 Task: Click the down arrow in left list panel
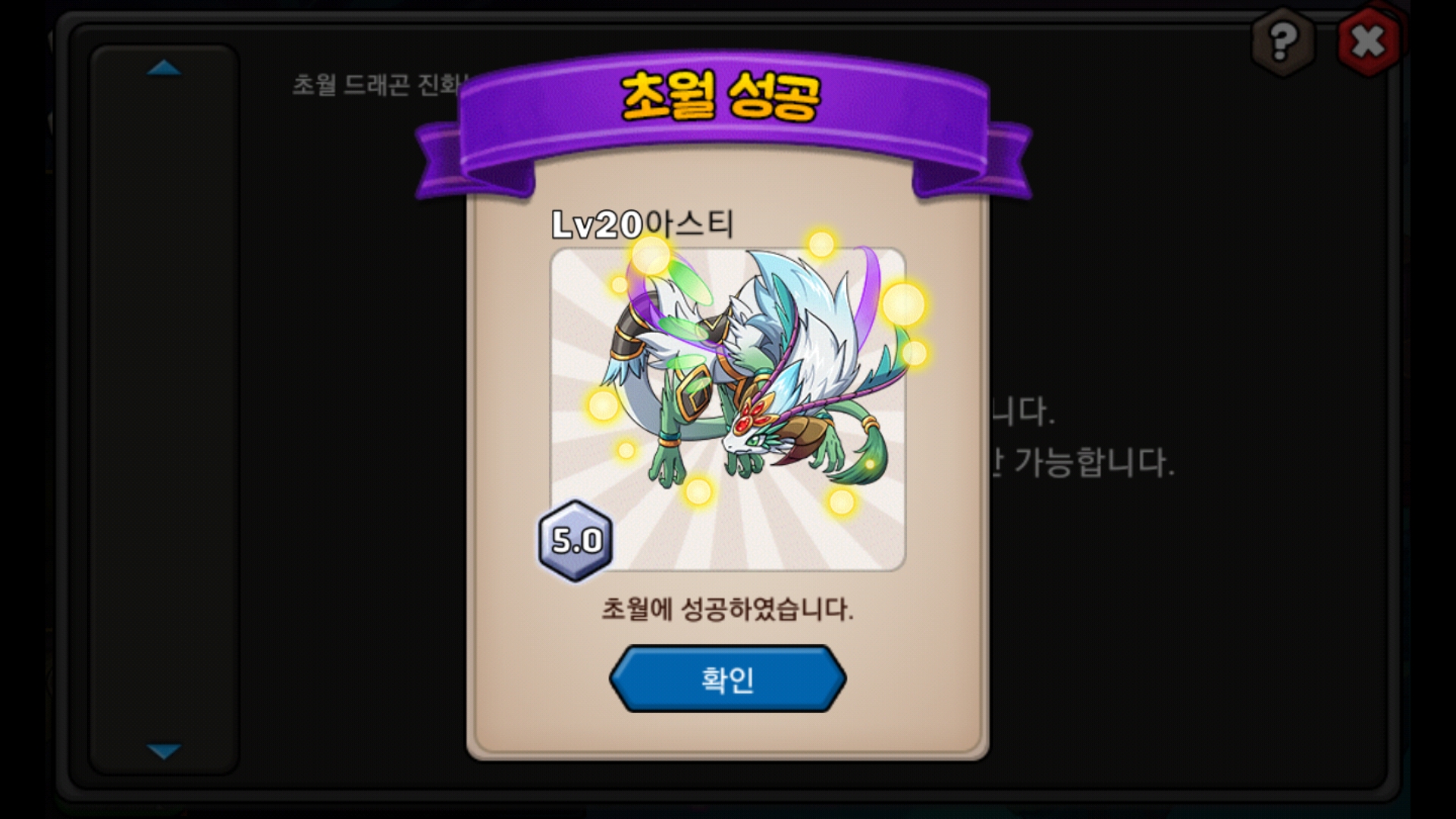(x=164, y=752)
